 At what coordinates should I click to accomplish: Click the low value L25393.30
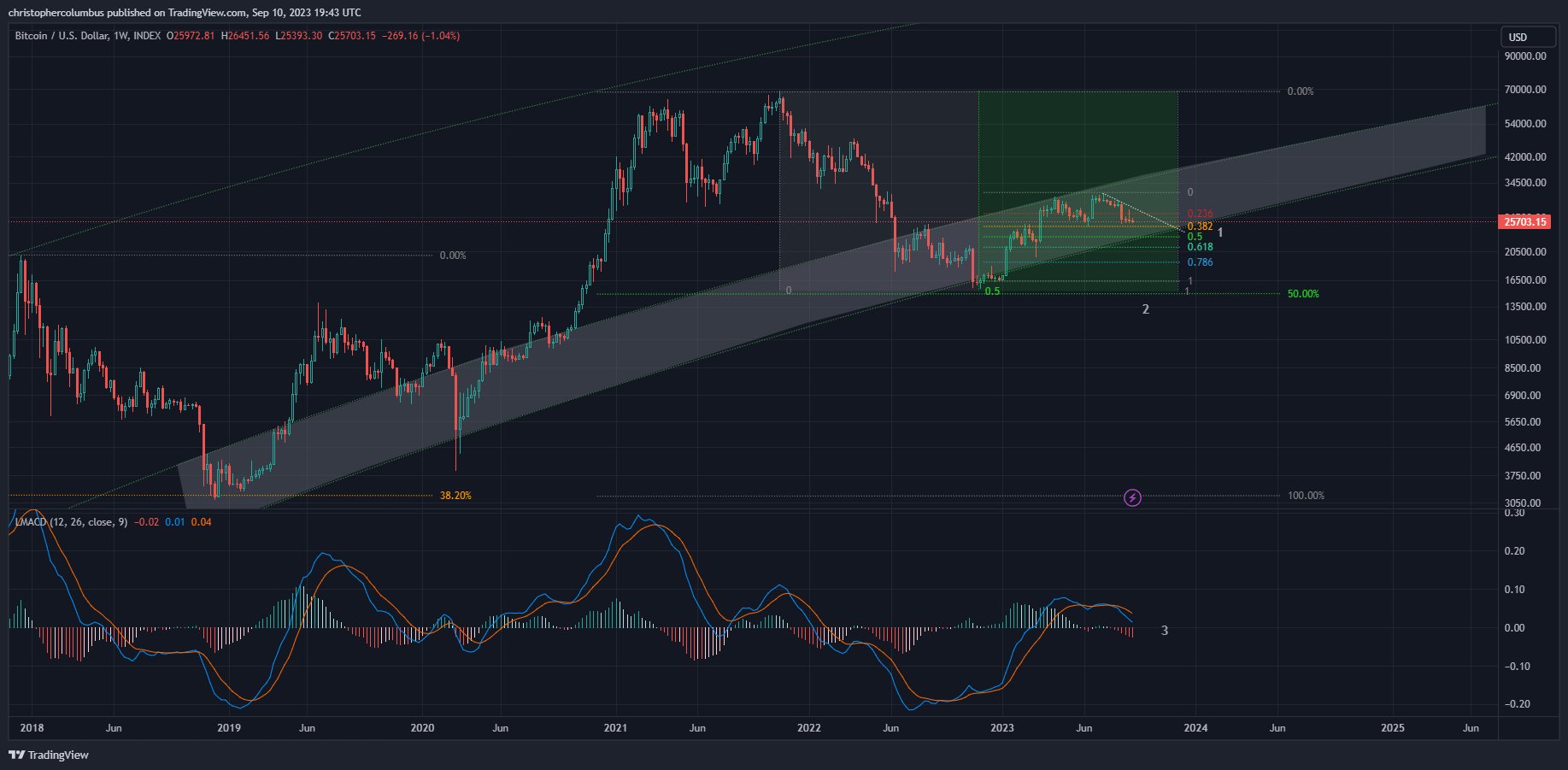point(298,36)
